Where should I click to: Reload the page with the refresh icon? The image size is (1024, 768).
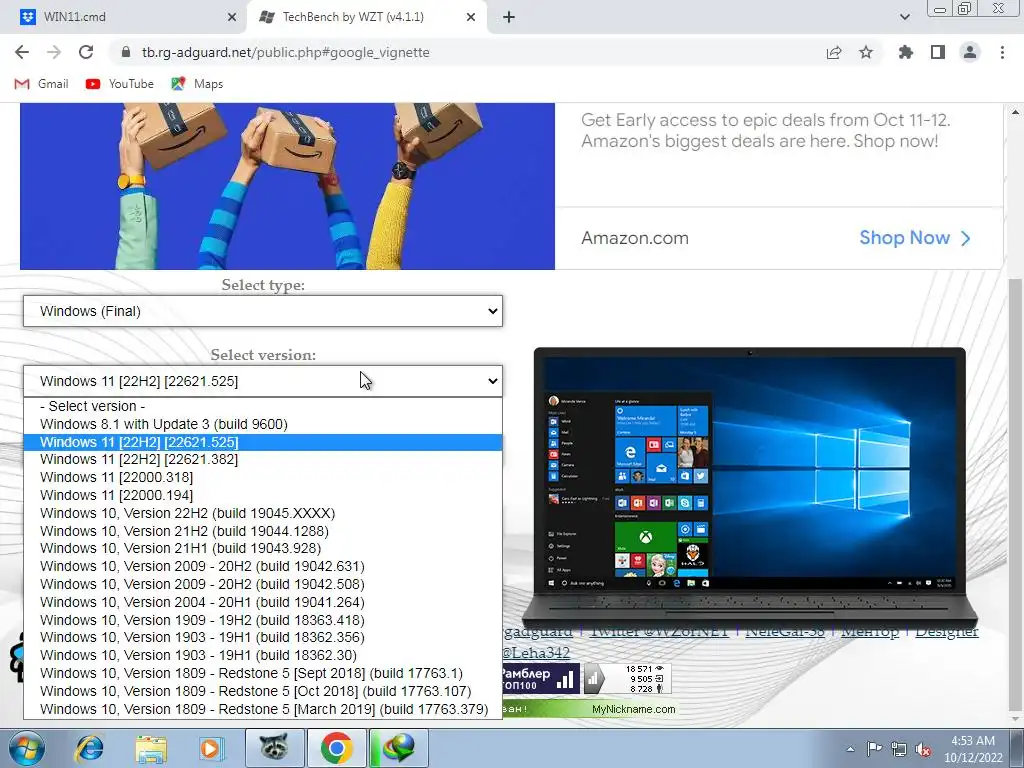(86, 52)
